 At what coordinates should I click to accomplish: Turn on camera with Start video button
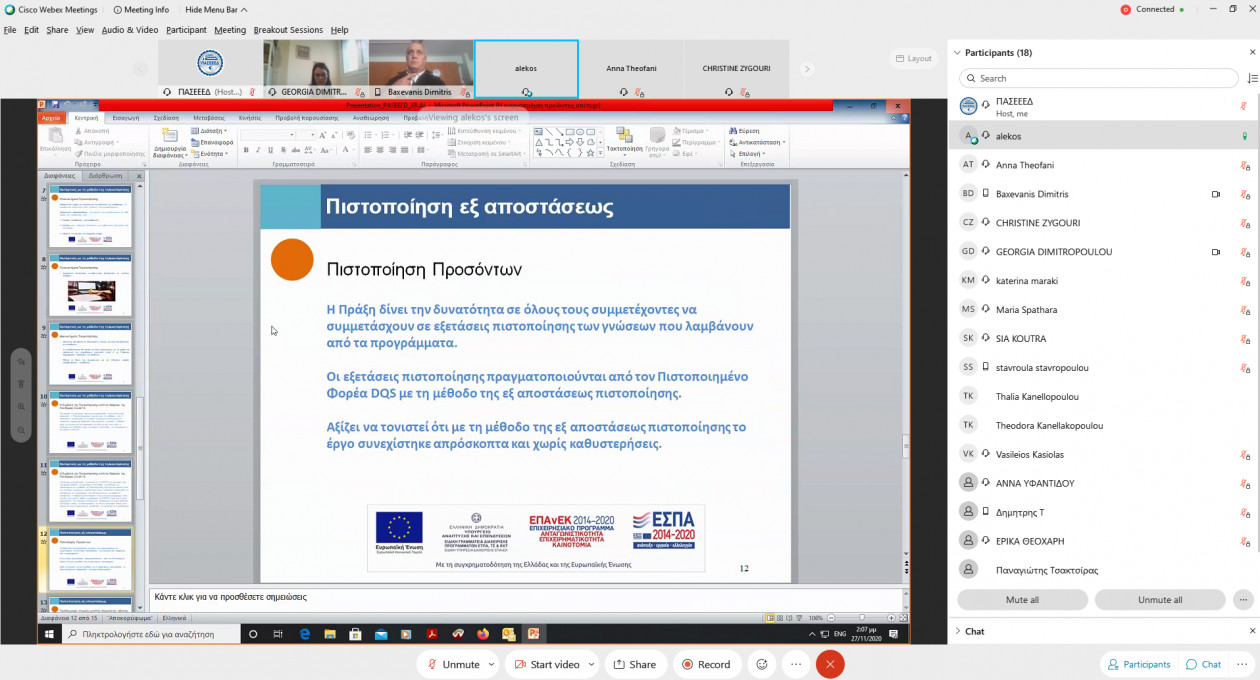click(x=546, y=664)
